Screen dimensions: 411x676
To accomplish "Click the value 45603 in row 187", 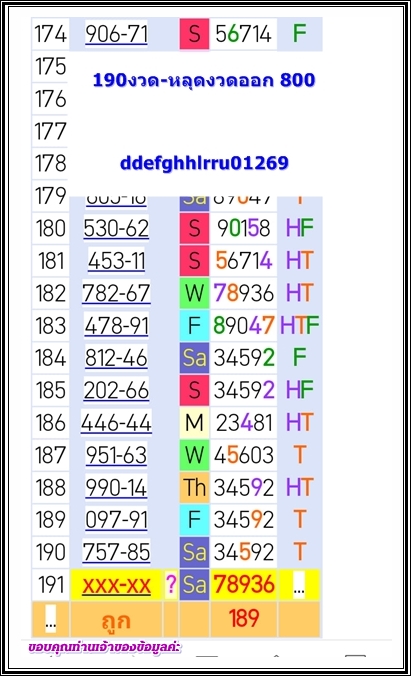I will click(244, 455).
